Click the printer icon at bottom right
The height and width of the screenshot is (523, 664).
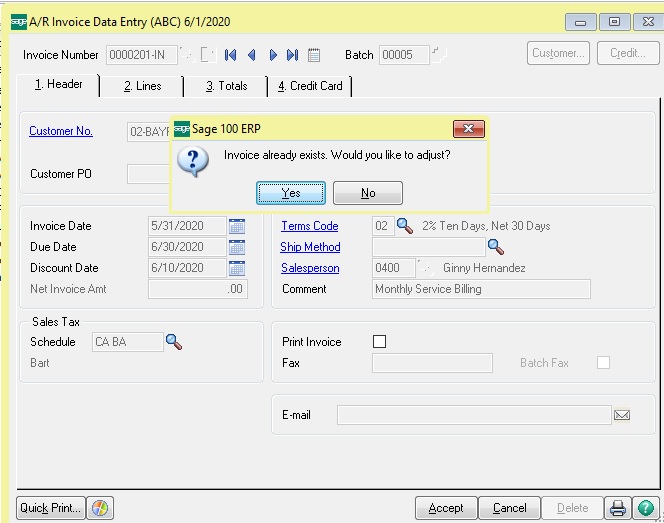coord(619,508)
